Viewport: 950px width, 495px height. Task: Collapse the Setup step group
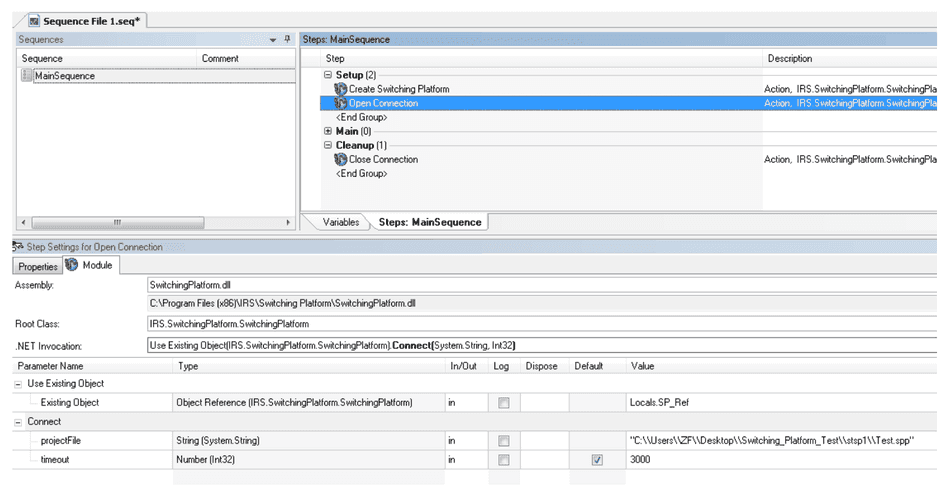click(328, 75)
